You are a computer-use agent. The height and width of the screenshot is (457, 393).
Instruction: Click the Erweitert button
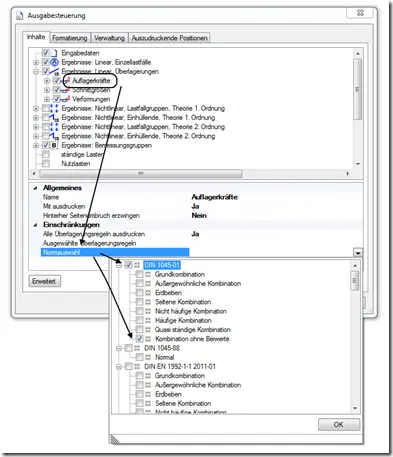(44, 281)
